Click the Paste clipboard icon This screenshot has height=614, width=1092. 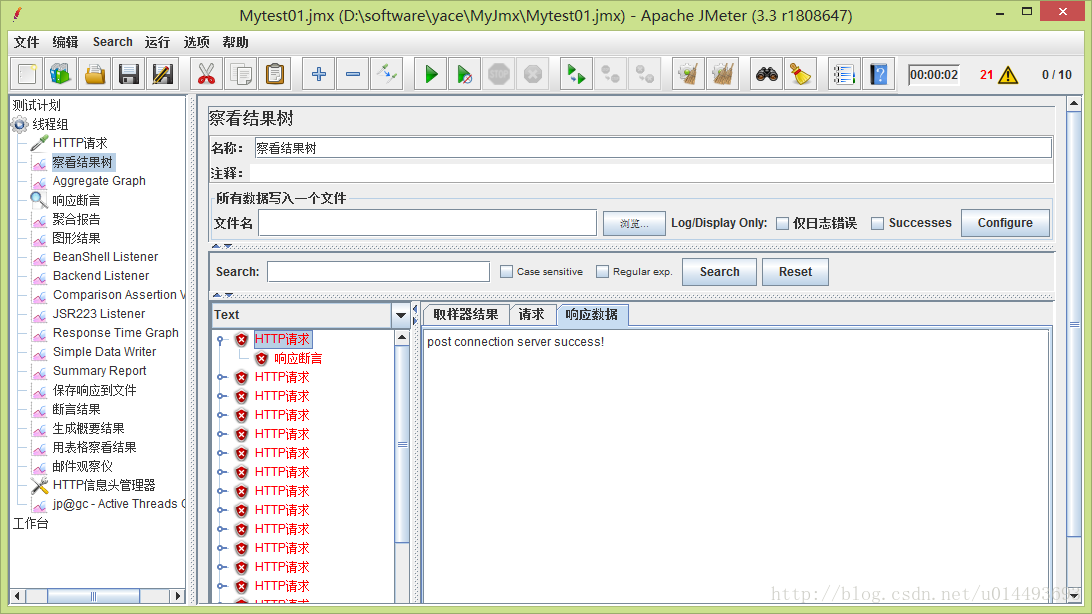pos(275,74)
